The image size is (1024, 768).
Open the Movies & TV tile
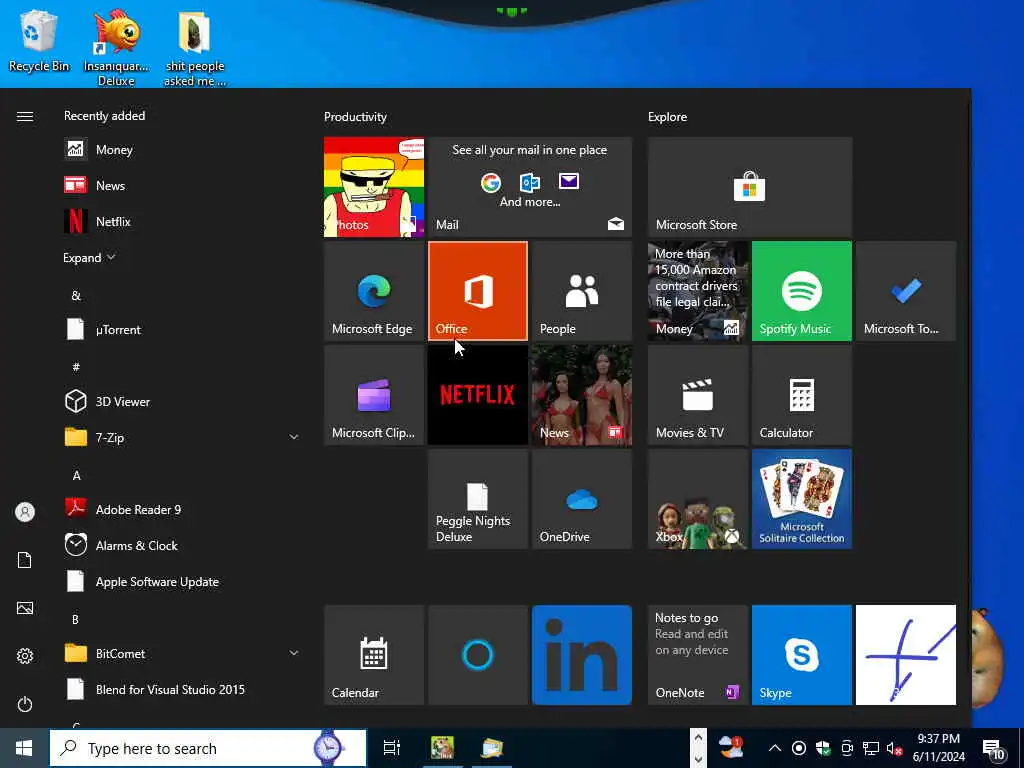pos(697,395)
